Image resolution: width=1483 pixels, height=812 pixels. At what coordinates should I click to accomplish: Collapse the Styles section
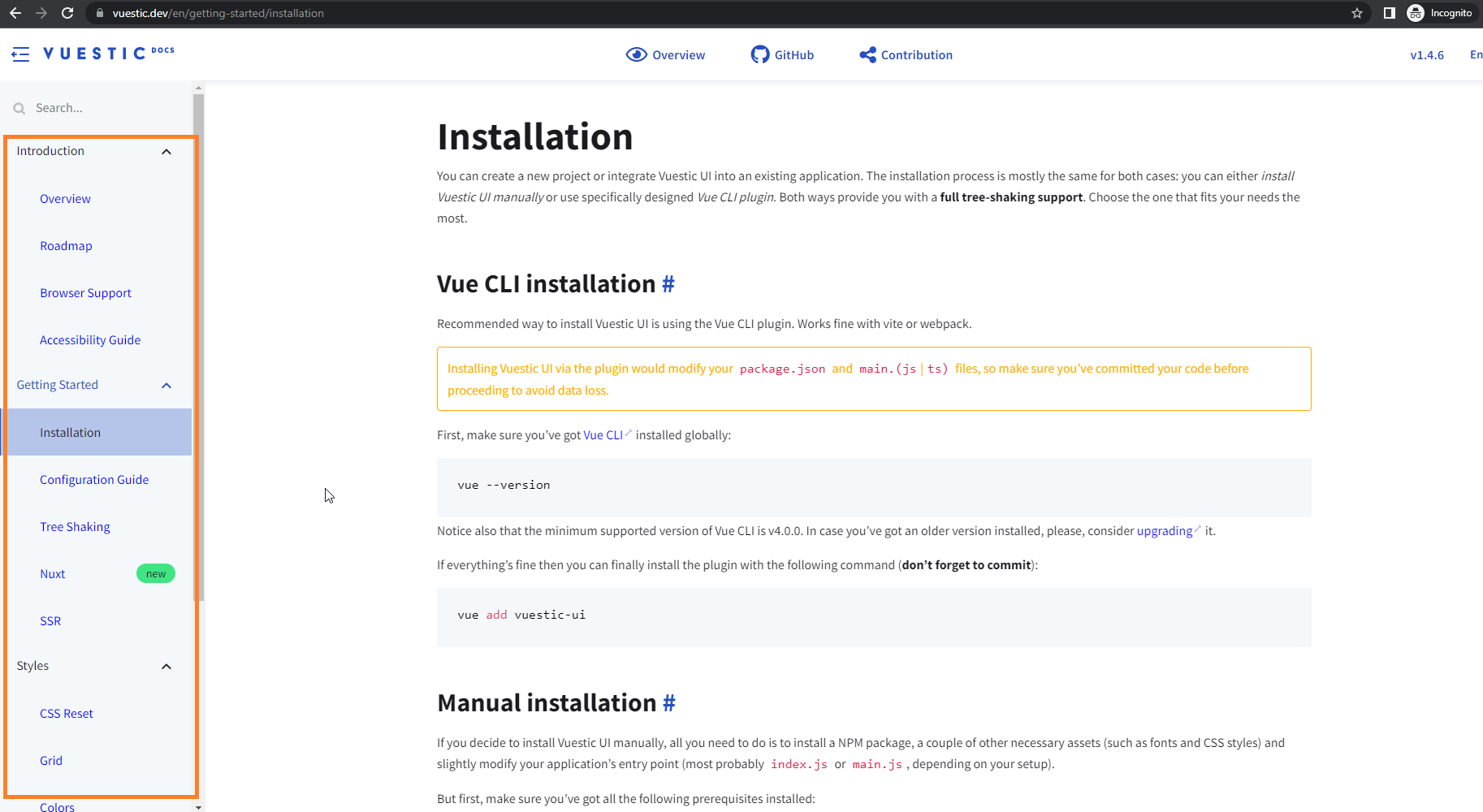coord(166,666)
